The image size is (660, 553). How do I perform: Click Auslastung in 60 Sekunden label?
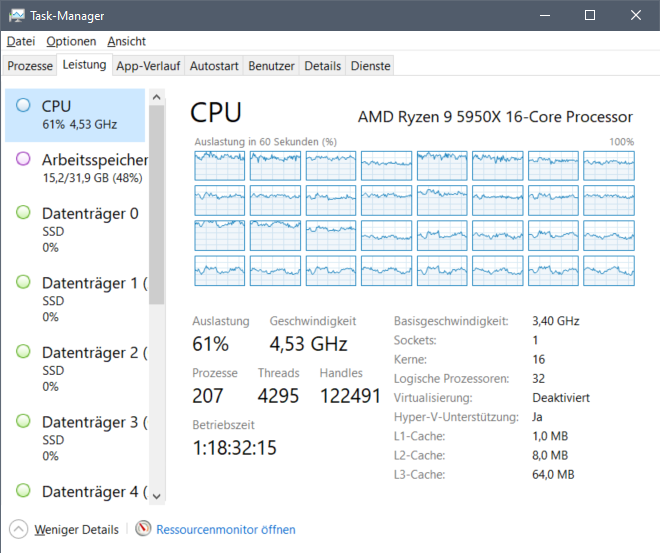tap(265, 142)
